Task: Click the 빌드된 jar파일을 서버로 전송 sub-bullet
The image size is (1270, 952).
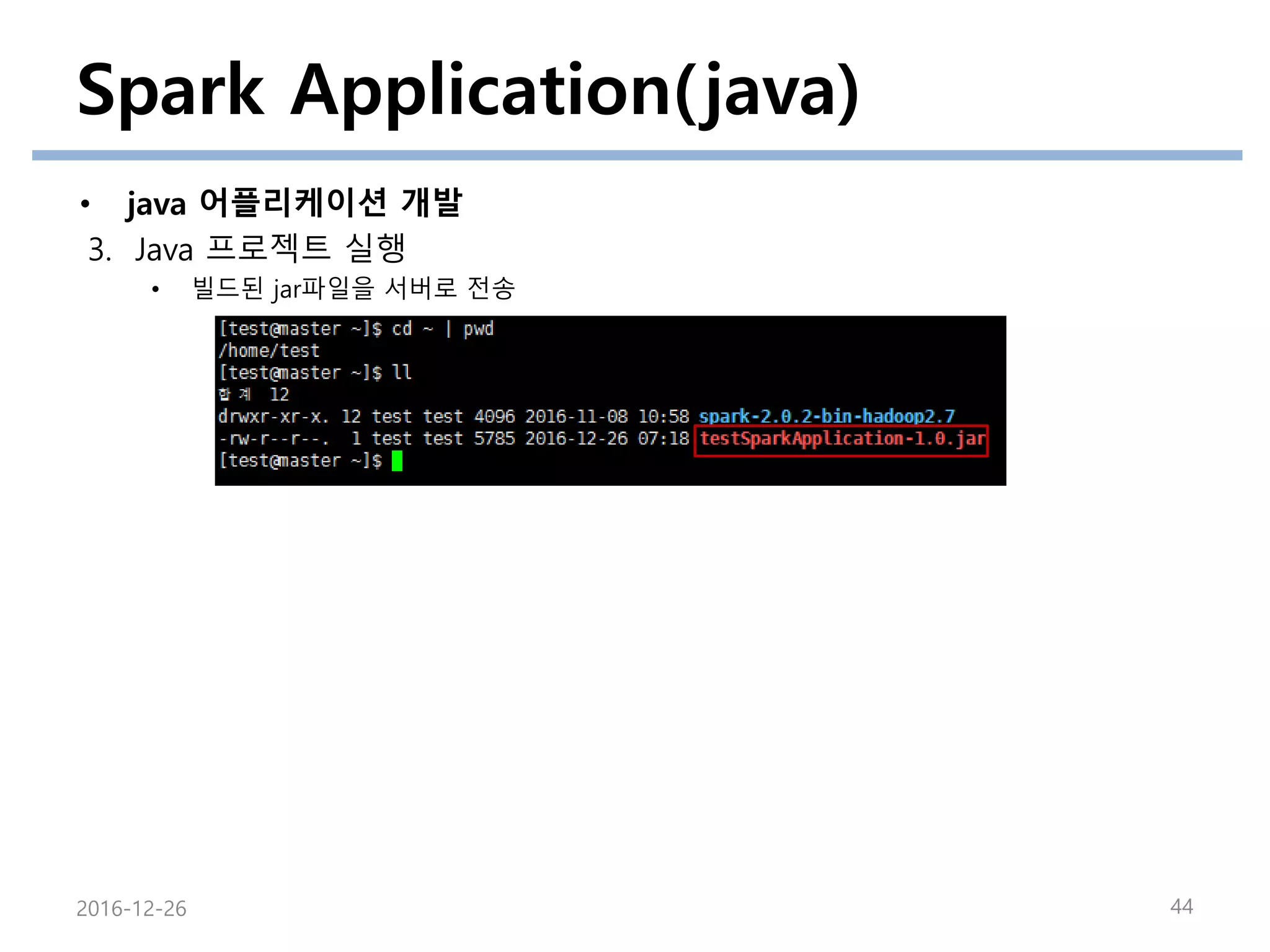Action: click(x=353, y=288)
